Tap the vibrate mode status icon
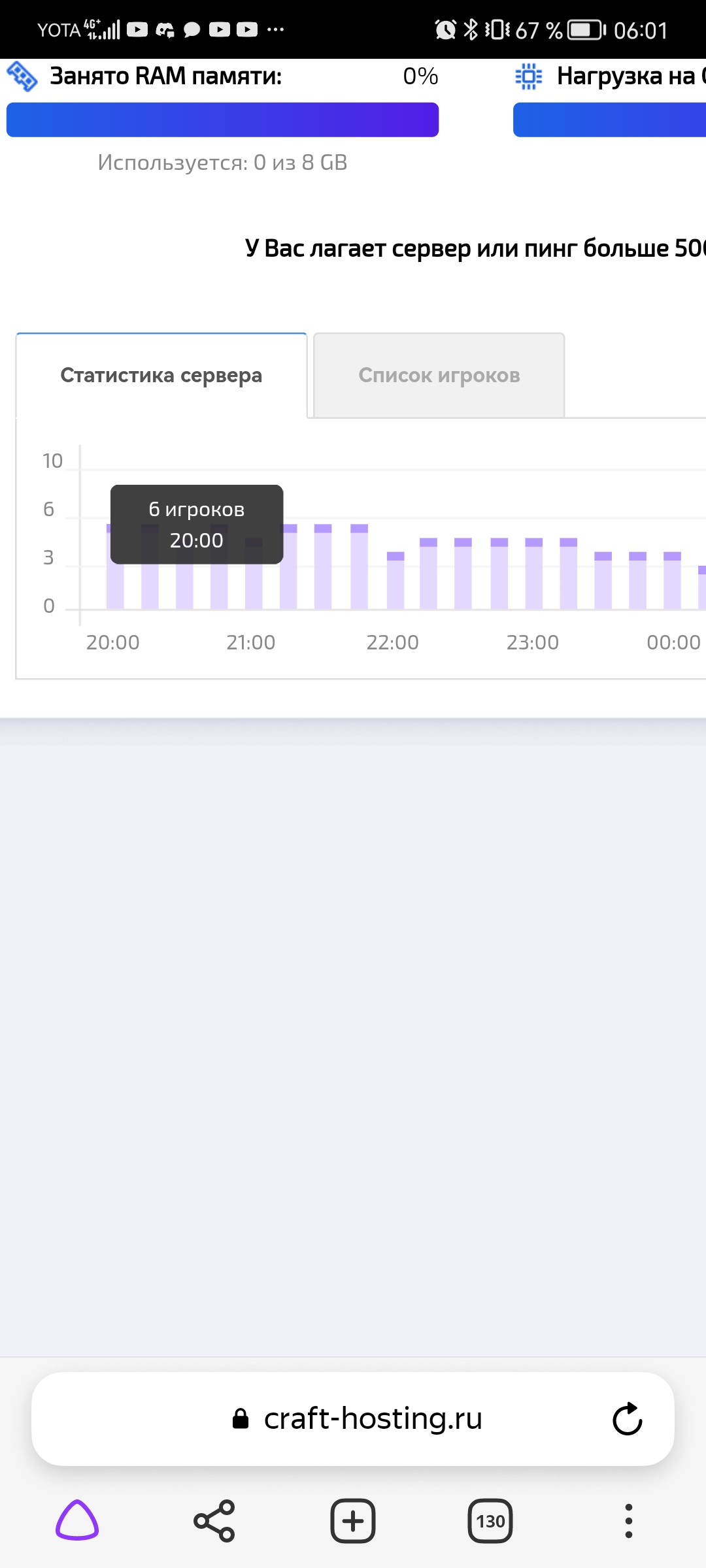 tap(497, 29)
